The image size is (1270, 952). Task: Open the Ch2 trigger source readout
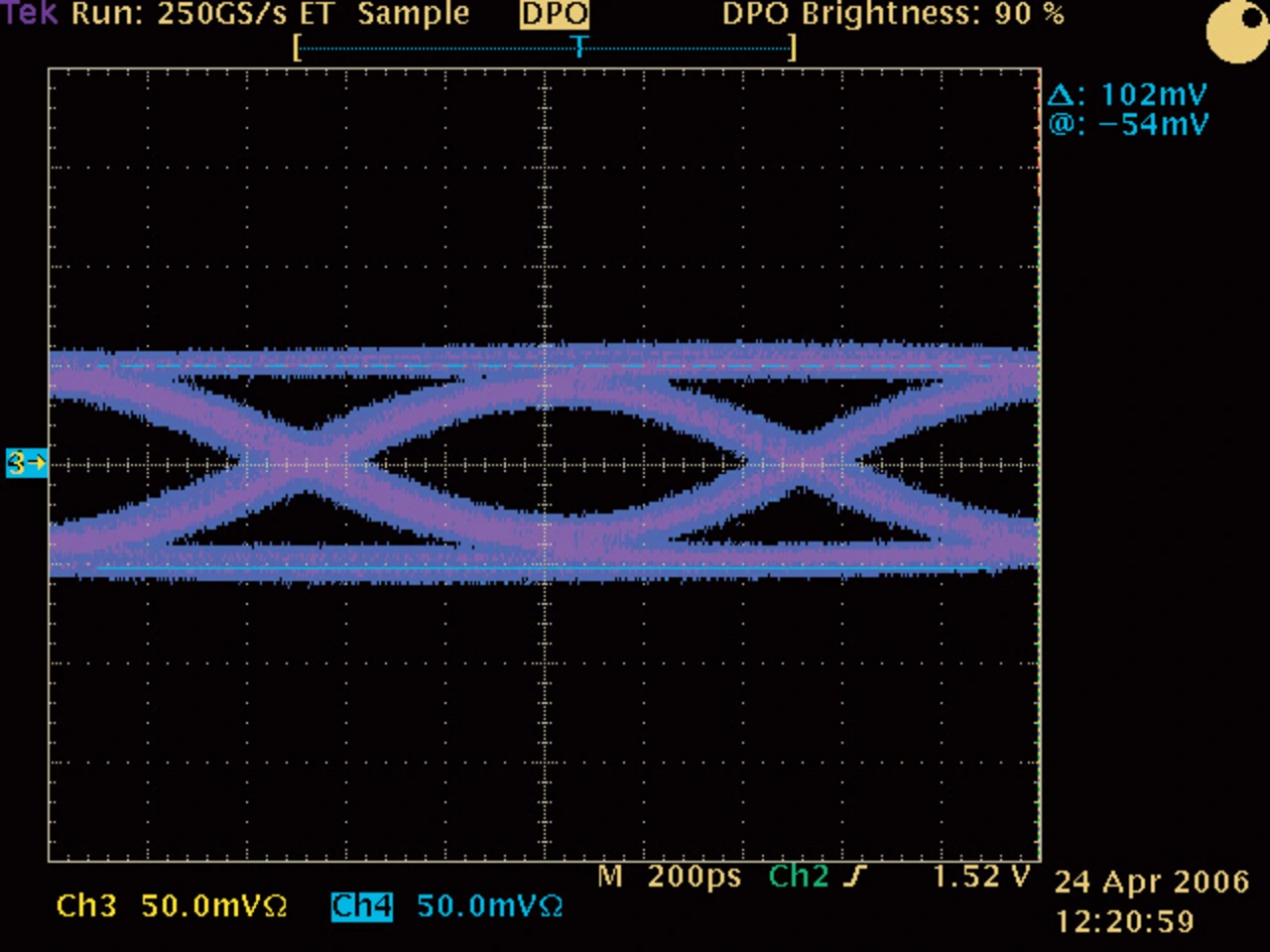click(x=799, y=877)
